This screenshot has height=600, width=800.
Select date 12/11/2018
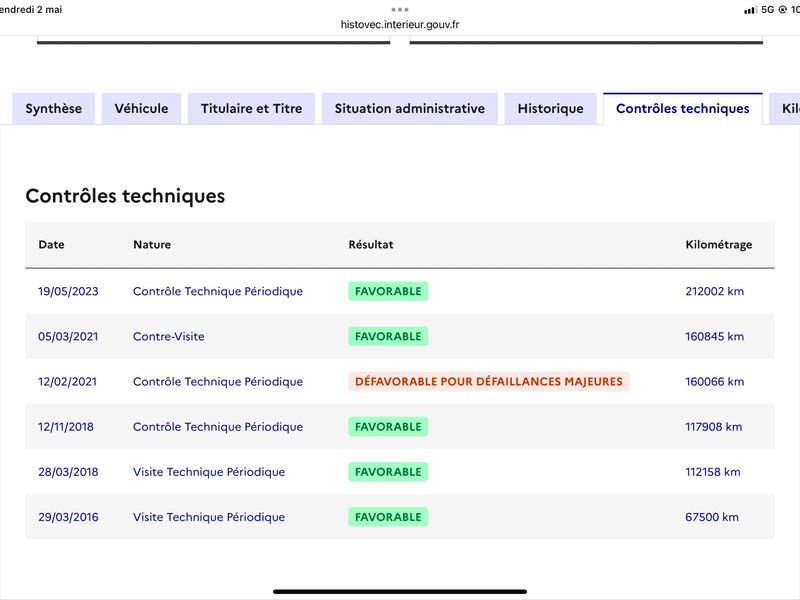(x=66, y=427)
